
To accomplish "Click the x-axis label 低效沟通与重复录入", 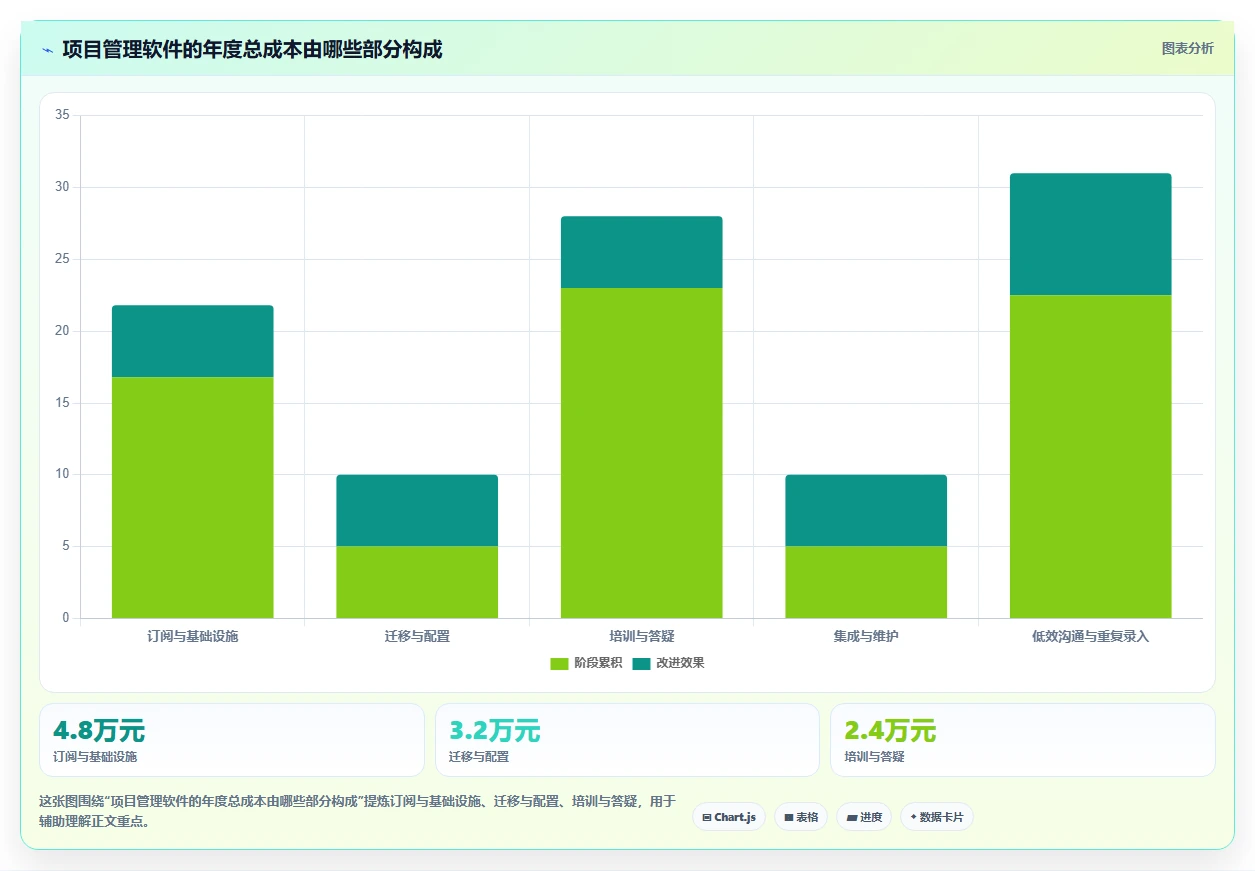I will [x=1091, y=636].
